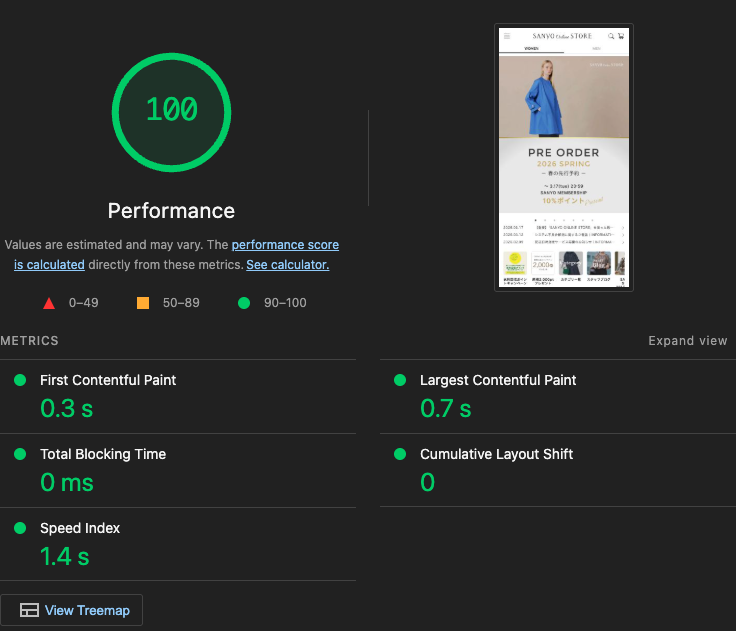Click the treemap icon in View Treemap

pos(29,610)
